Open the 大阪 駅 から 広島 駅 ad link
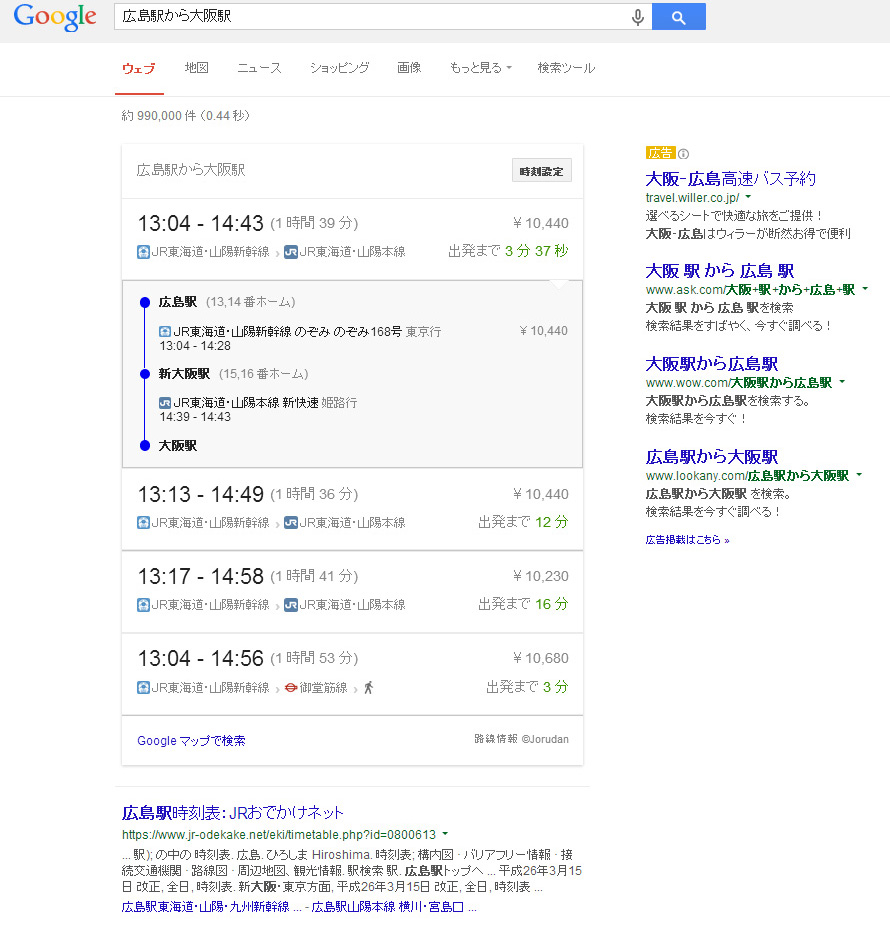The image size is (890, 935). [720, 271]
